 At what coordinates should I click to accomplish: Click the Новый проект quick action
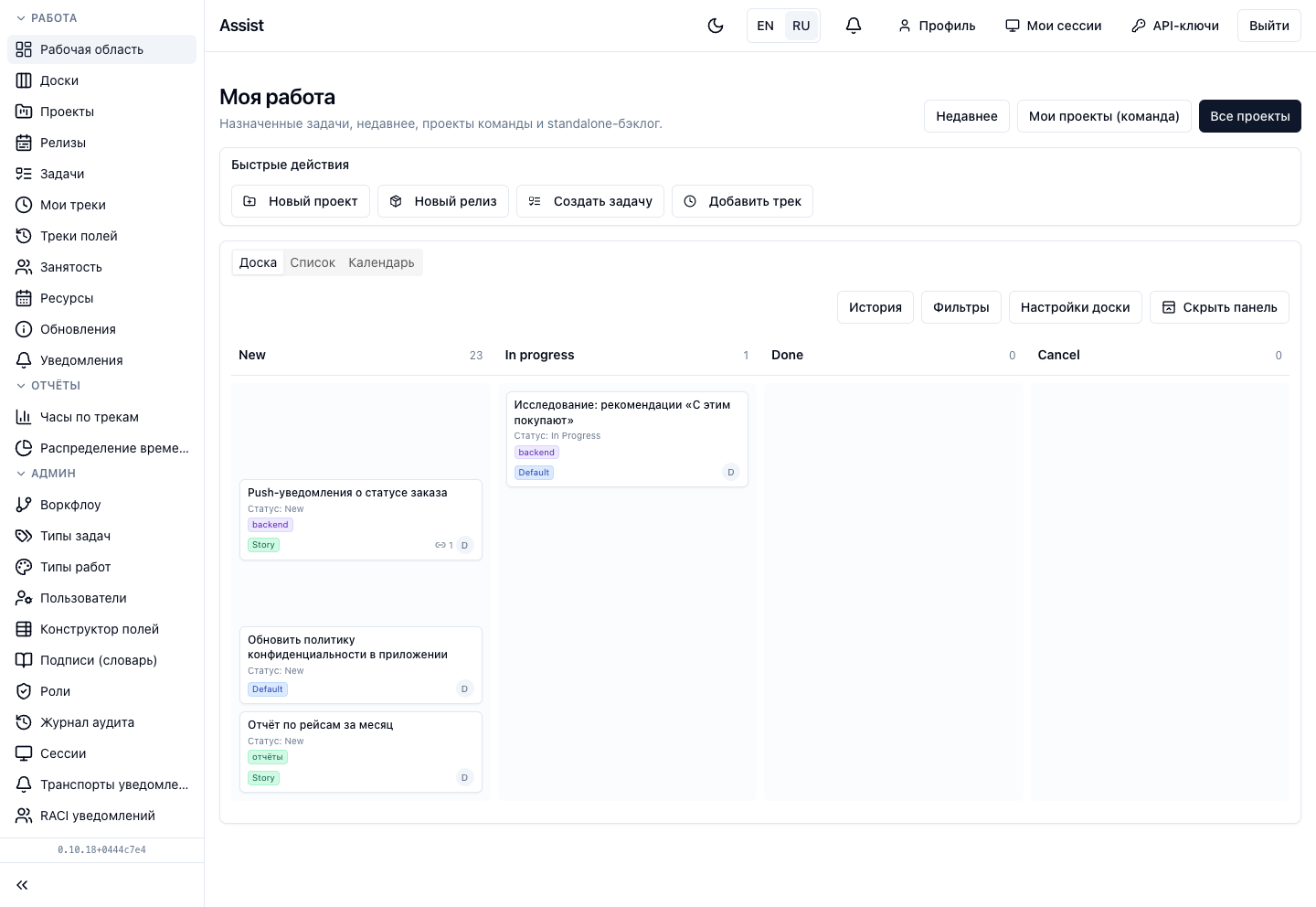click(301, 201)
